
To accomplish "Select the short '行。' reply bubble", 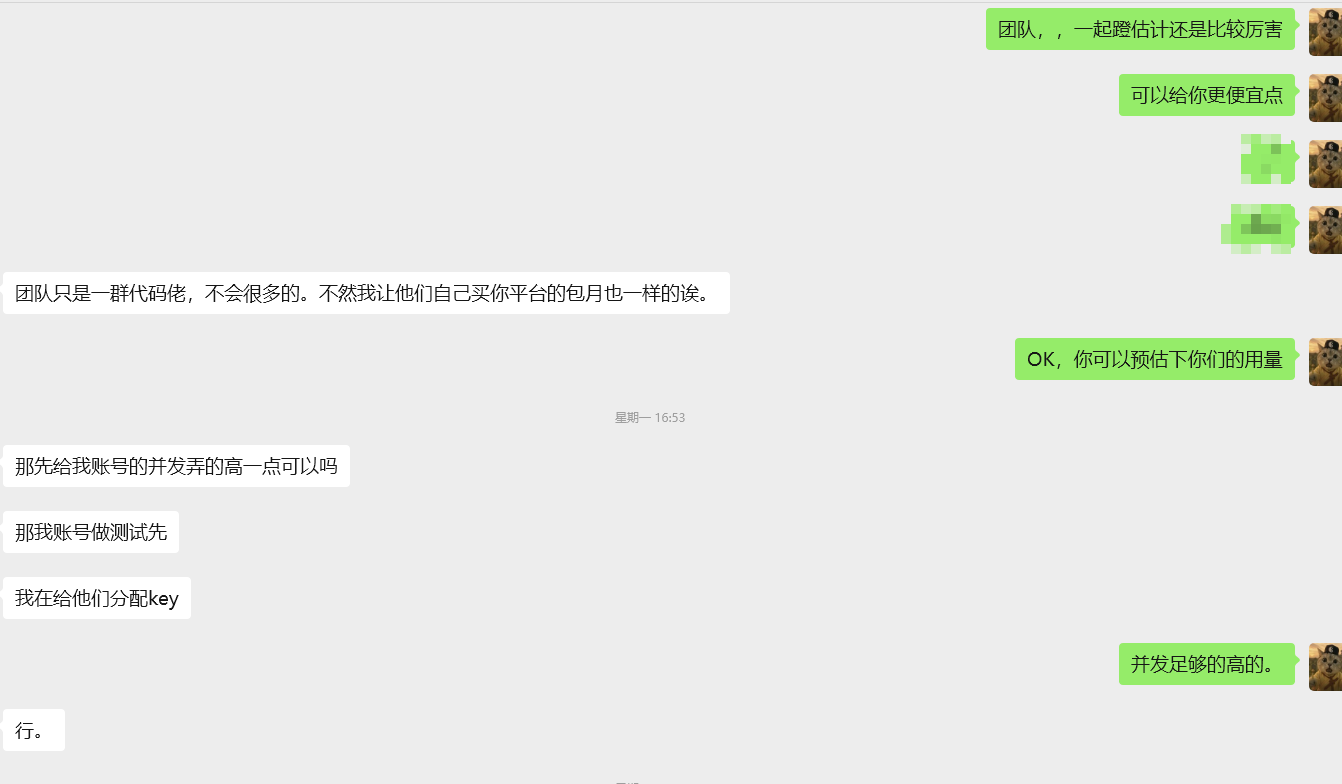I will point(34,730).
